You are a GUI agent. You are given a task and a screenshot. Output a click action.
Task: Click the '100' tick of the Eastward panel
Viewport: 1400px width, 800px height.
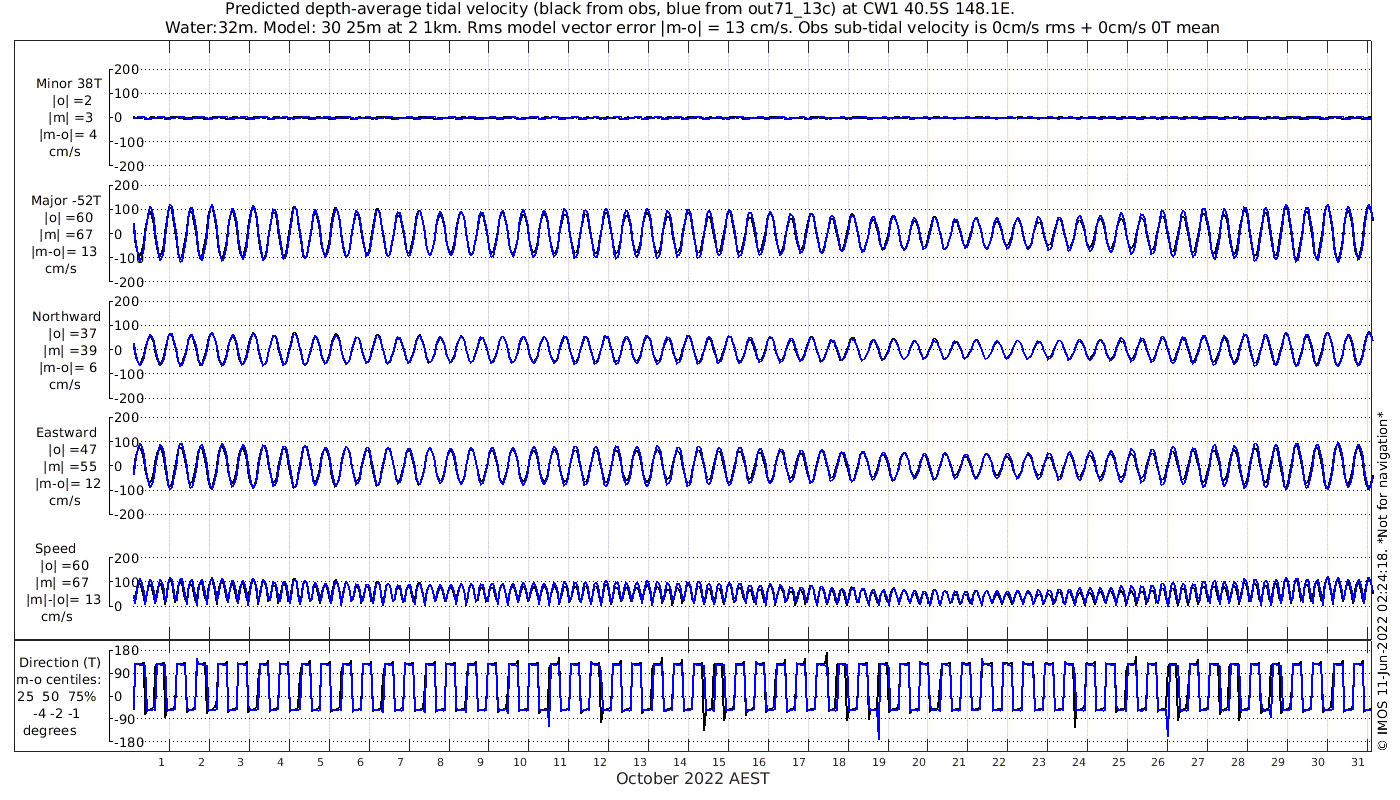[125, 442]
